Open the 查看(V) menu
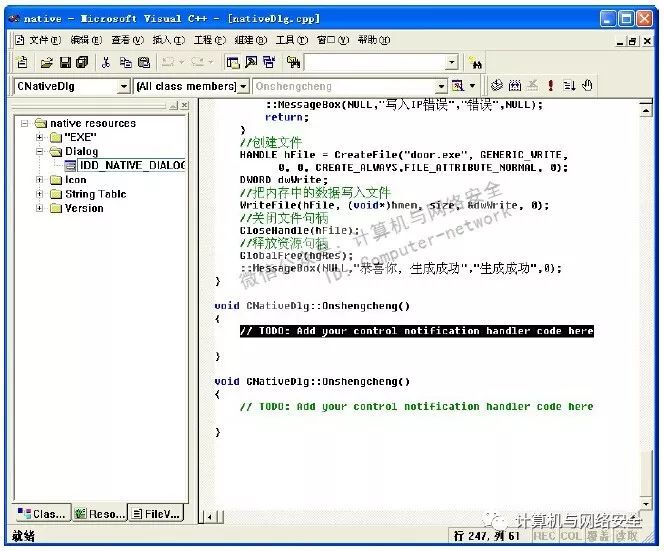This screenshot has height=551, width=664. point(127,40)
